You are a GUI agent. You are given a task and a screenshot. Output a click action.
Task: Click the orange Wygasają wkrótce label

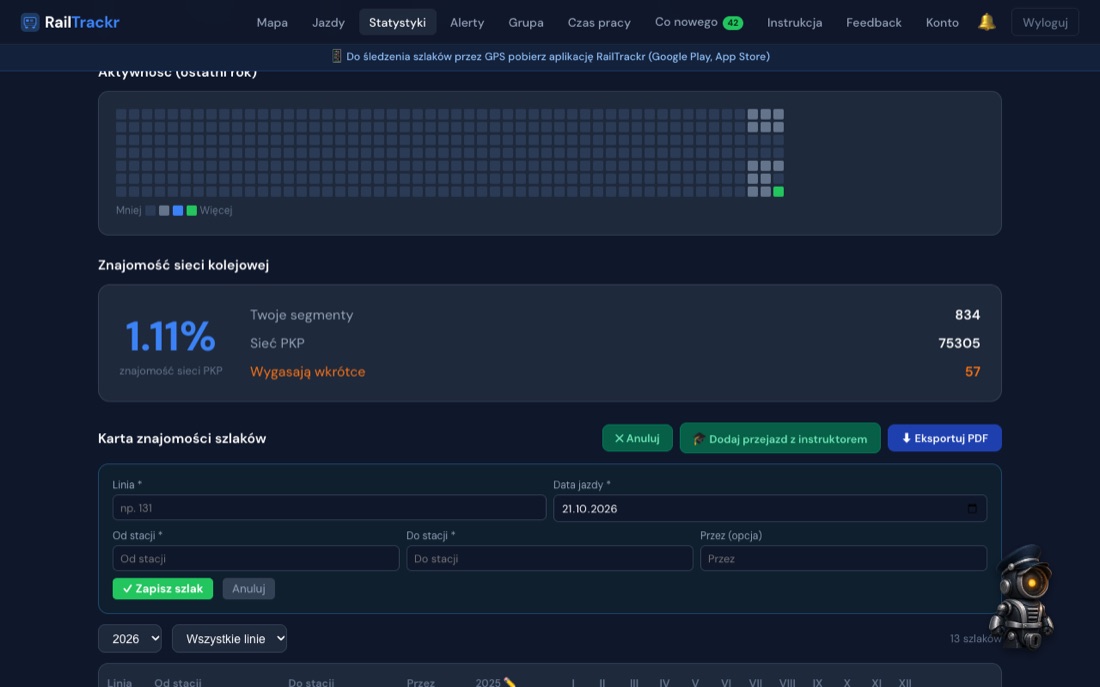307,372
